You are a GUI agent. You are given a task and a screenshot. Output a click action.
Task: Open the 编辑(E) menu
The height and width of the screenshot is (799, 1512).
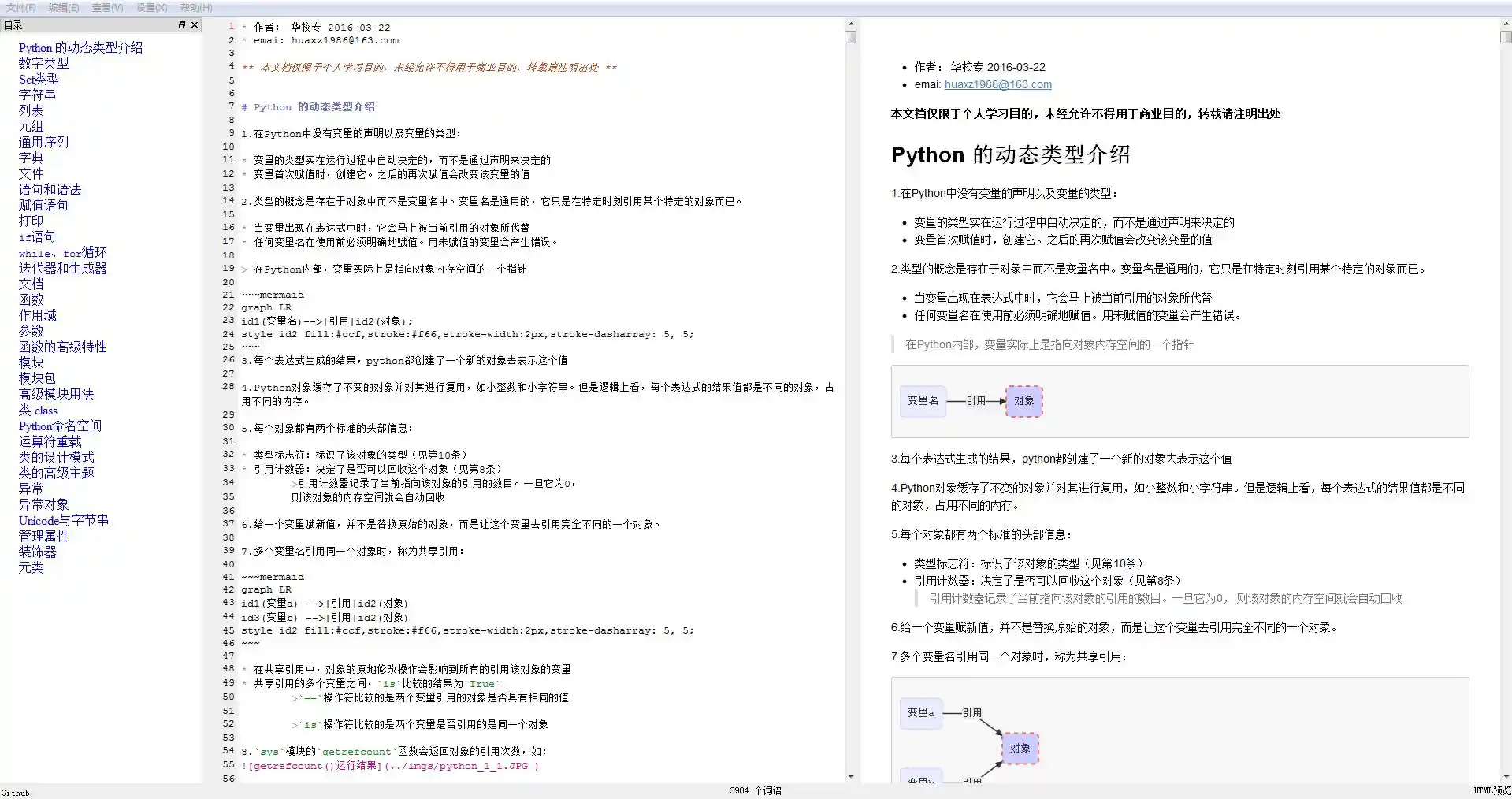coord(65,7)
